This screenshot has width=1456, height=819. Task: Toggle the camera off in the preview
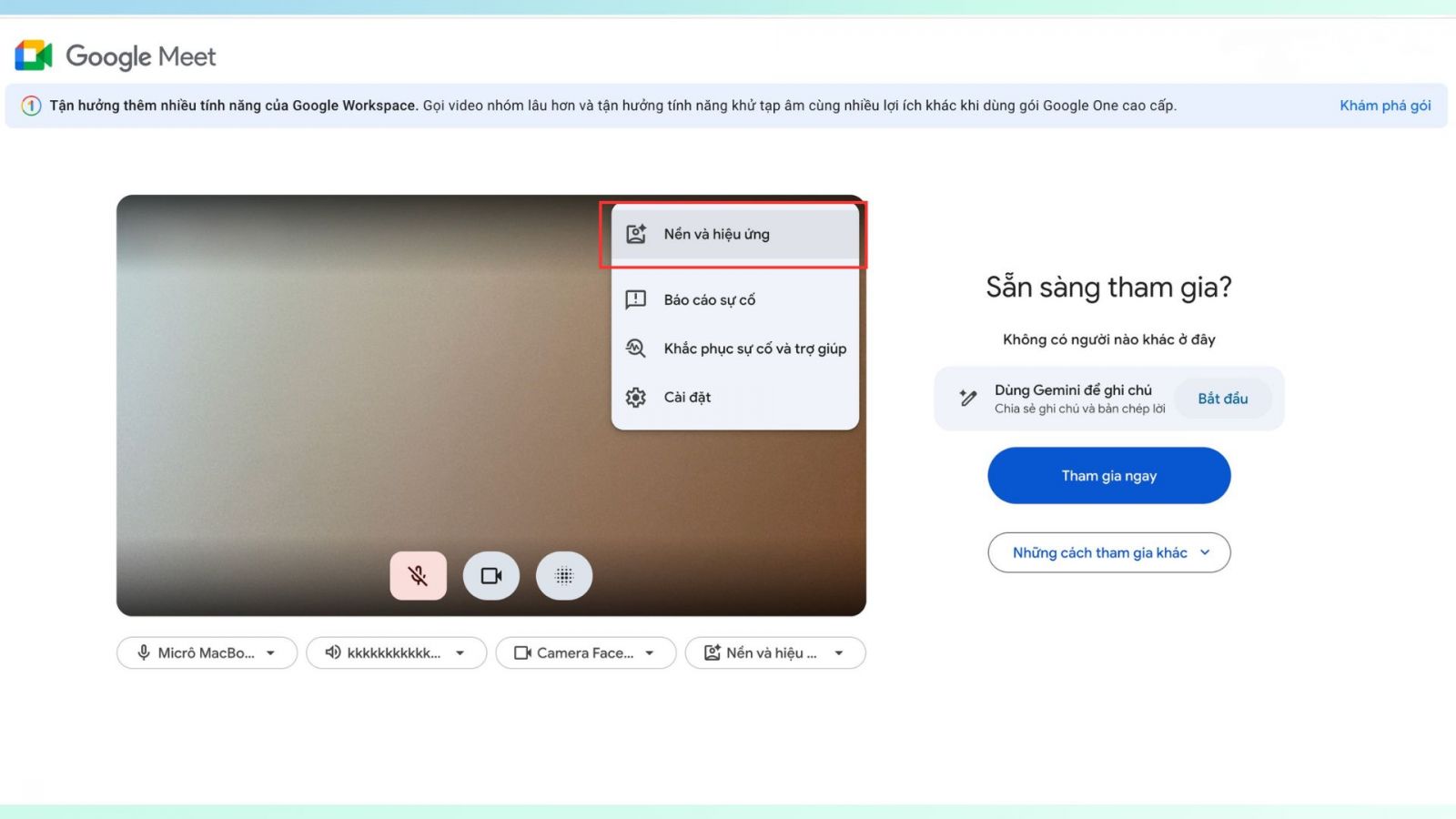click(491, 576)
